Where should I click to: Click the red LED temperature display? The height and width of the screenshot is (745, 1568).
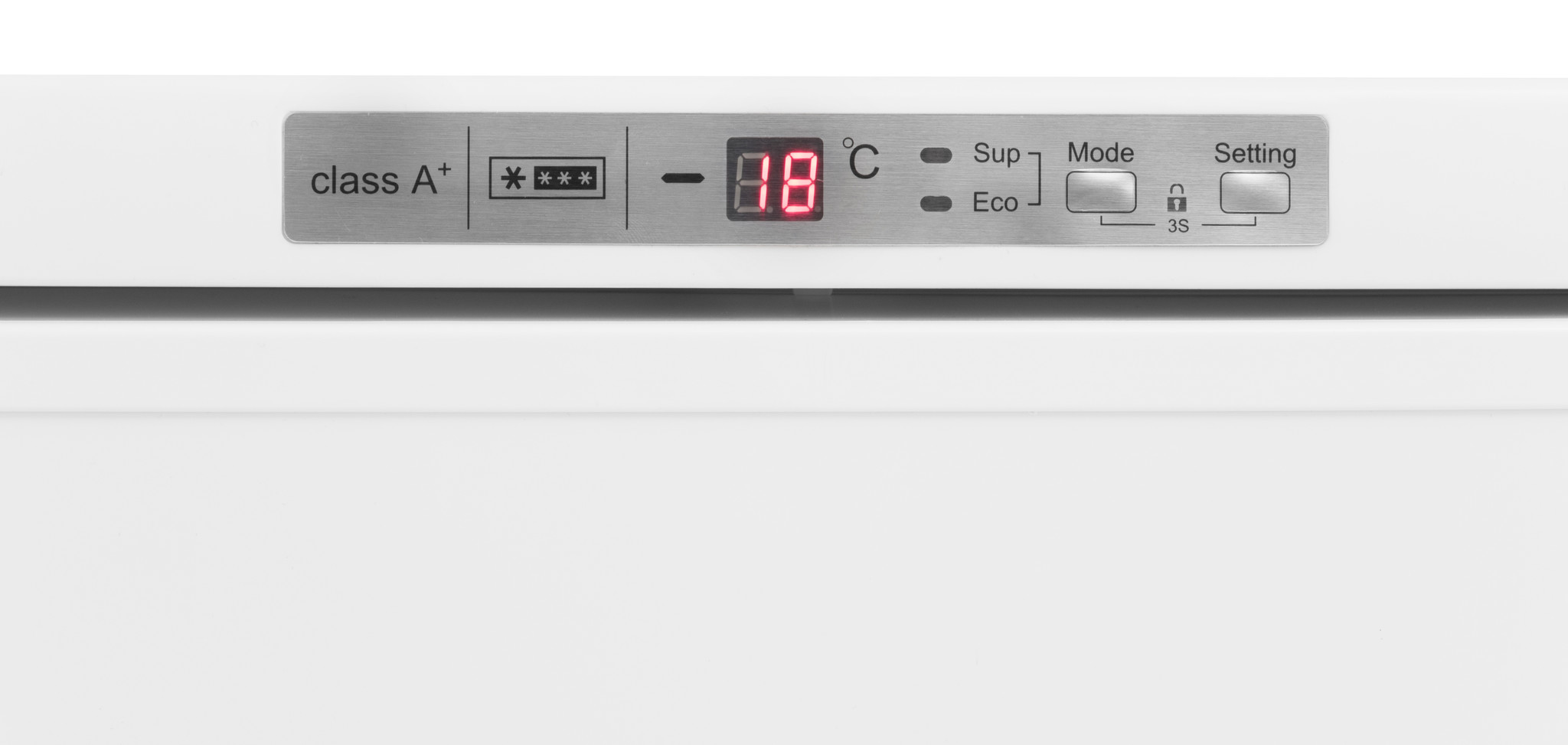[775, 179]
